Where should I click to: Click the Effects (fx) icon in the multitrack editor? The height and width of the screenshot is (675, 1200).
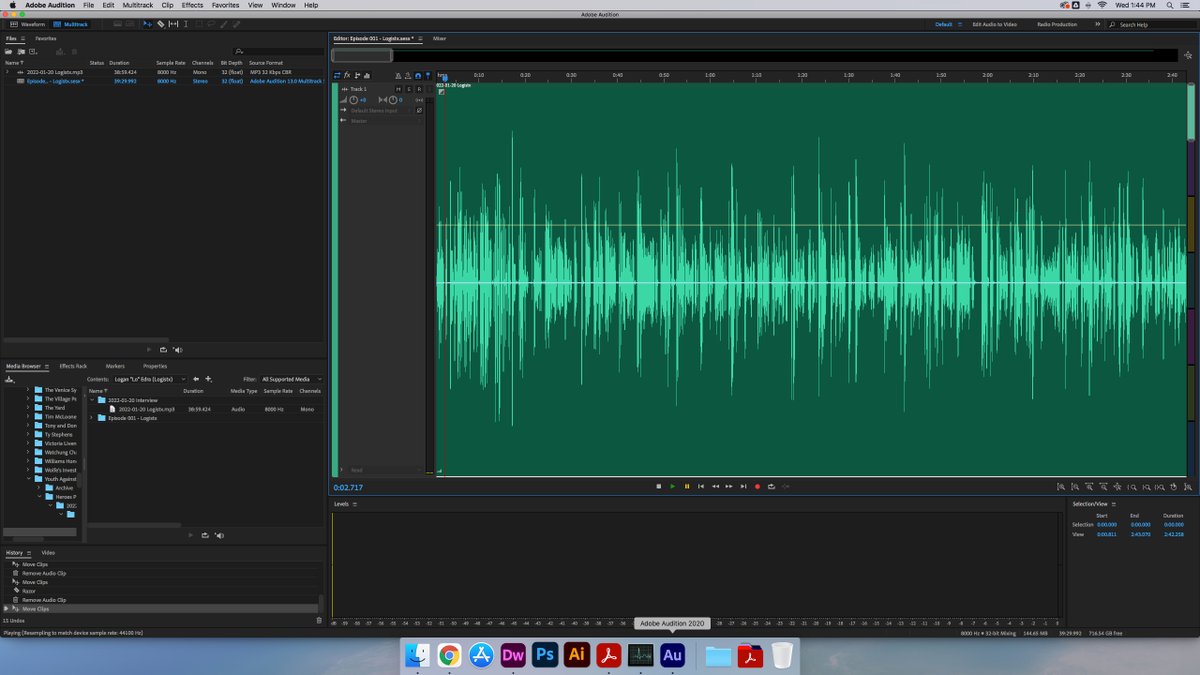coord(347,75)
